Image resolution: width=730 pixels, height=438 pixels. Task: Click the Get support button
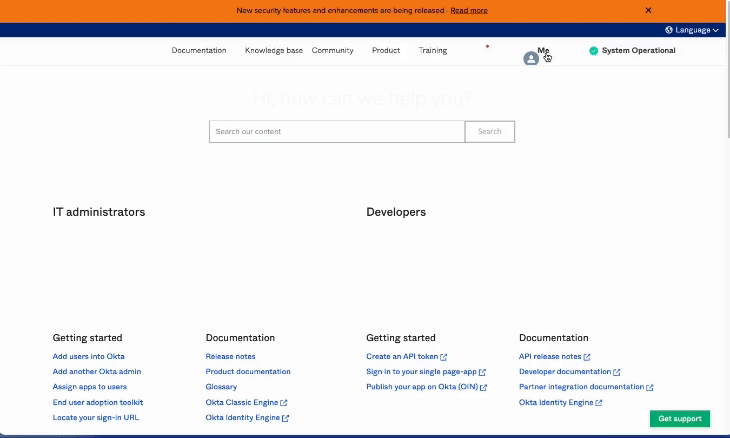click(x=680, y=418)
